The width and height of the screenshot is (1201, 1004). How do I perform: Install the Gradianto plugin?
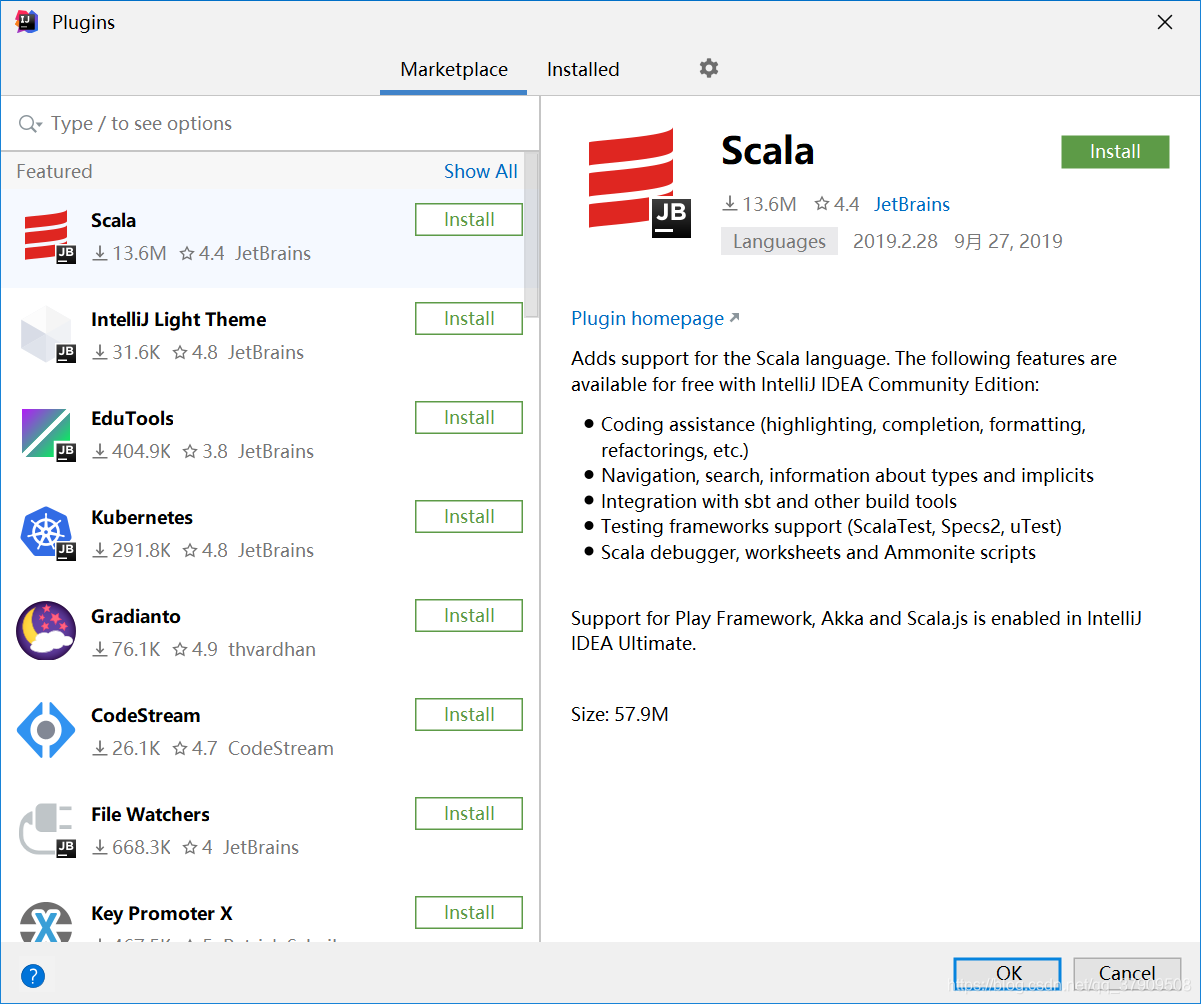(469, 615)
